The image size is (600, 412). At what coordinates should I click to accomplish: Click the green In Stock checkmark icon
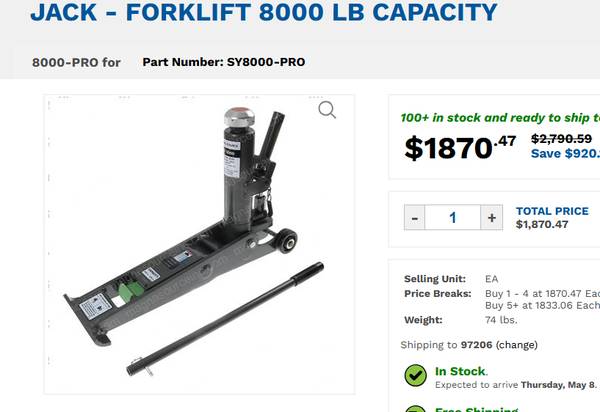(x=416, y=375)
